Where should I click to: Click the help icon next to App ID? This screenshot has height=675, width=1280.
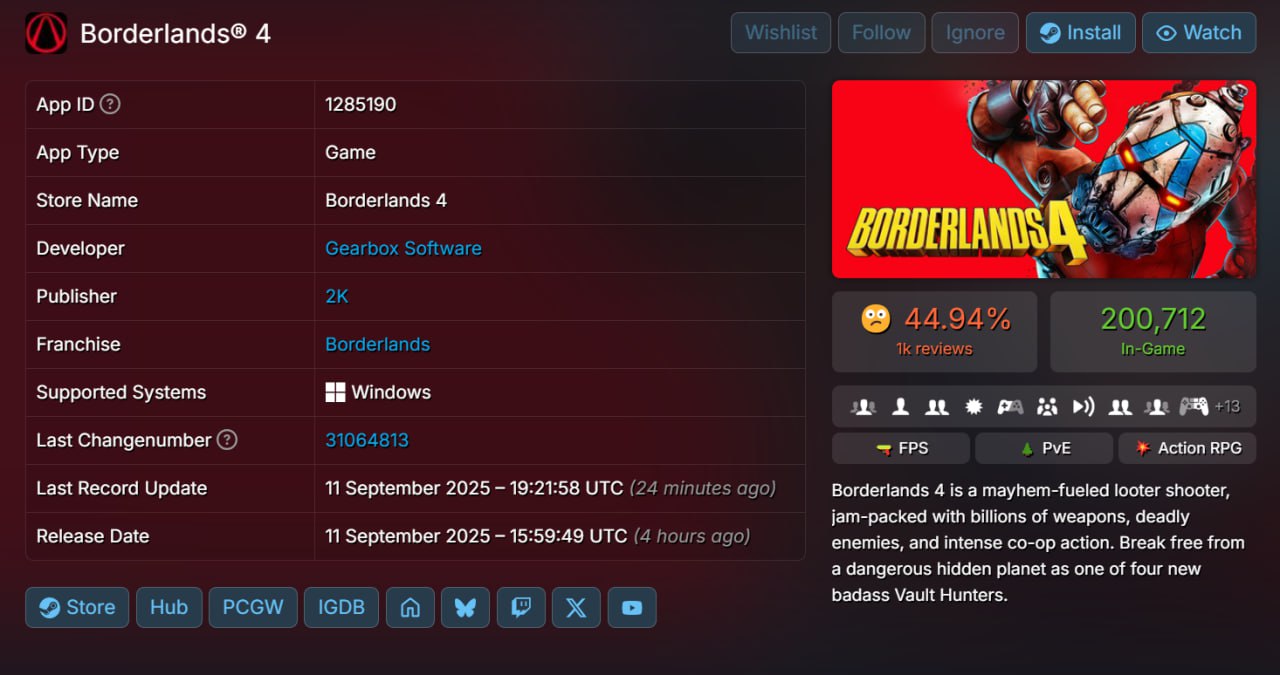[110, 104]
